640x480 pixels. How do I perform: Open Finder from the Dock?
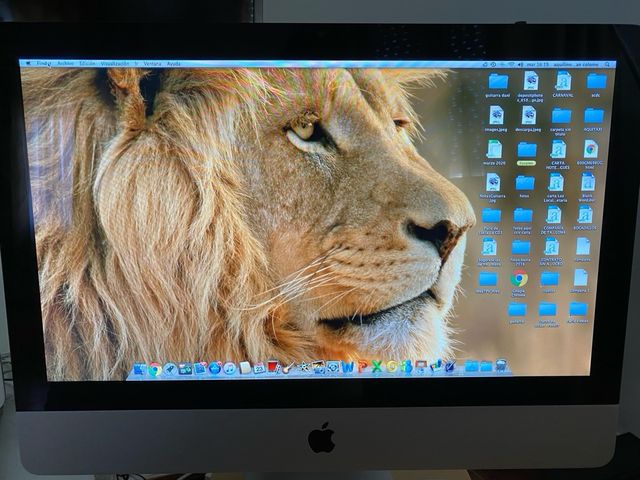140,369
